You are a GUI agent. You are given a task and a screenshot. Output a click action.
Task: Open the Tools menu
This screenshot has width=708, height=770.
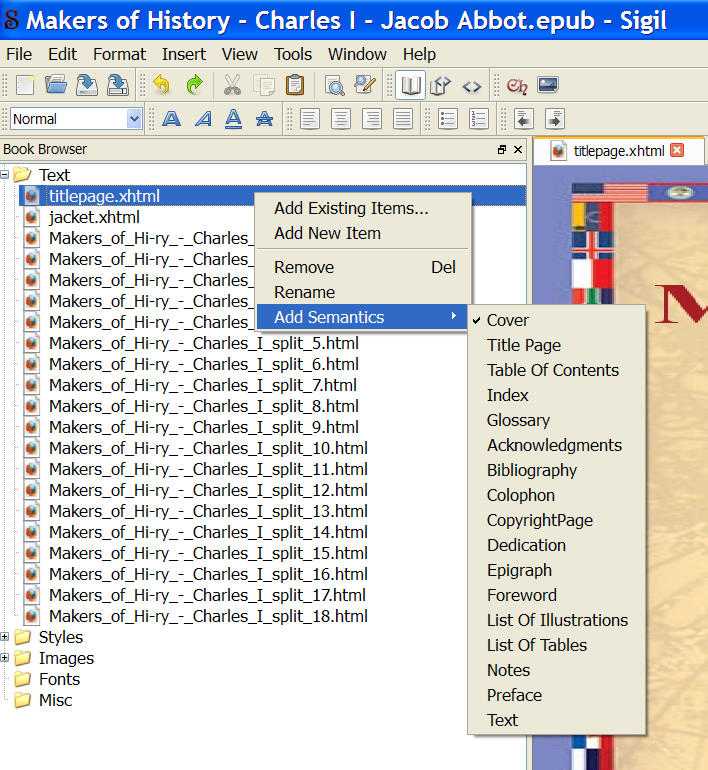293,54
